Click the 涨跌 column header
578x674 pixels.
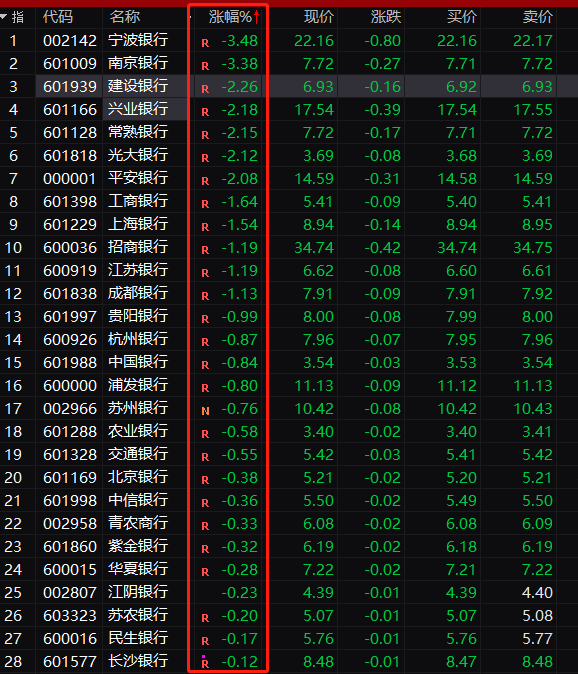pos(386,17)
